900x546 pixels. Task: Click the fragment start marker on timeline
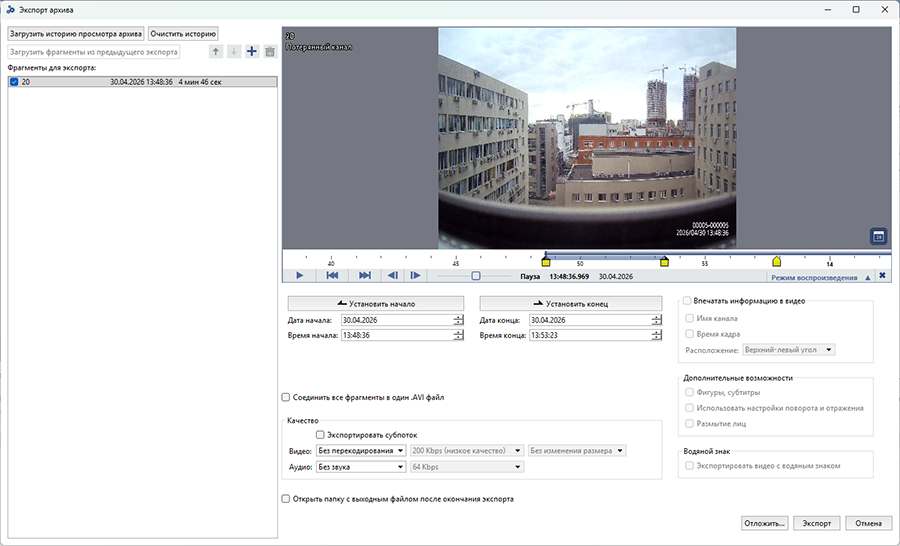point(546,261)
